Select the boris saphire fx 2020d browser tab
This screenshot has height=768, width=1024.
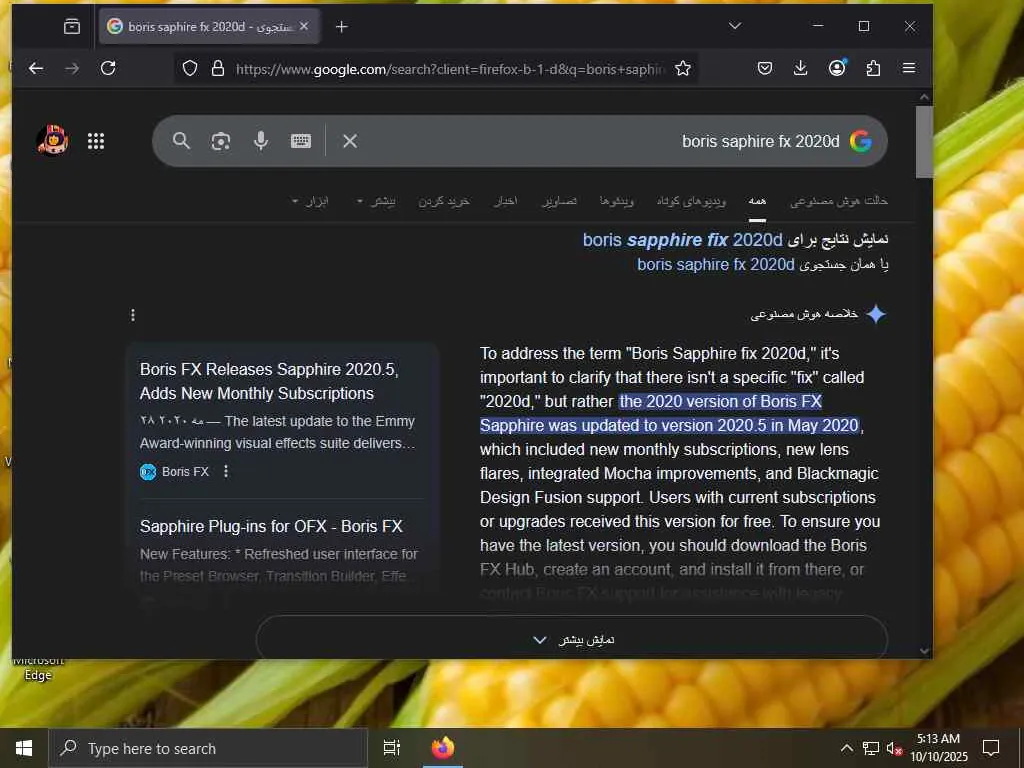pyautogui.click(x=210, y=27)
